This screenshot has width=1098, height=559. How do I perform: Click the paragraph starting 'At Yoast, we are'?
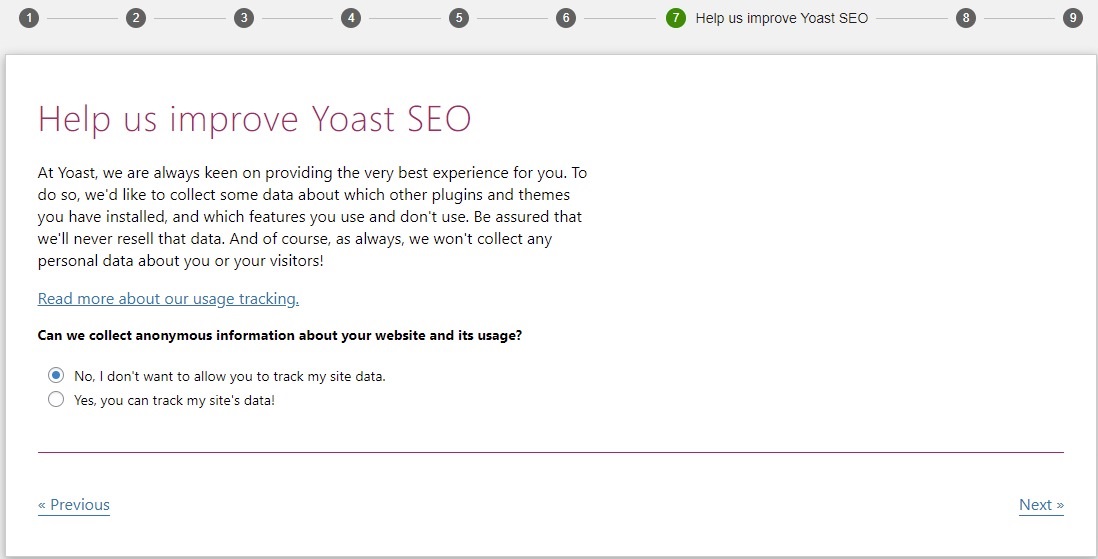click(x=312, y=216)
